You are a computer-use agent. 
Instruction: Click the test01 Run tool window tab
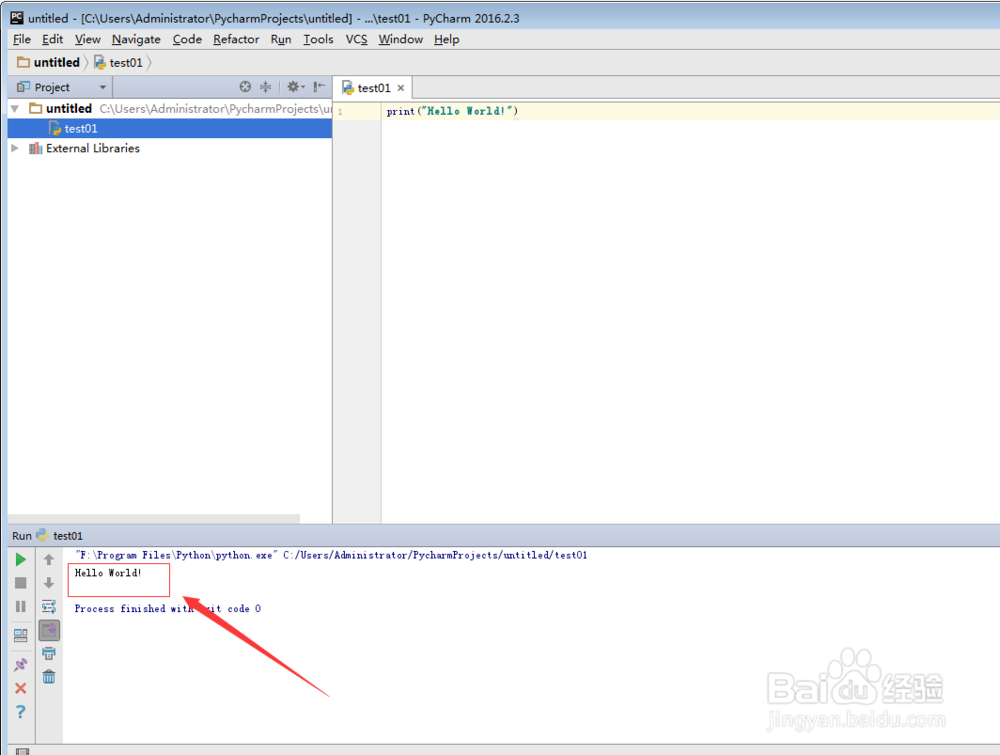tap(60, 536)
